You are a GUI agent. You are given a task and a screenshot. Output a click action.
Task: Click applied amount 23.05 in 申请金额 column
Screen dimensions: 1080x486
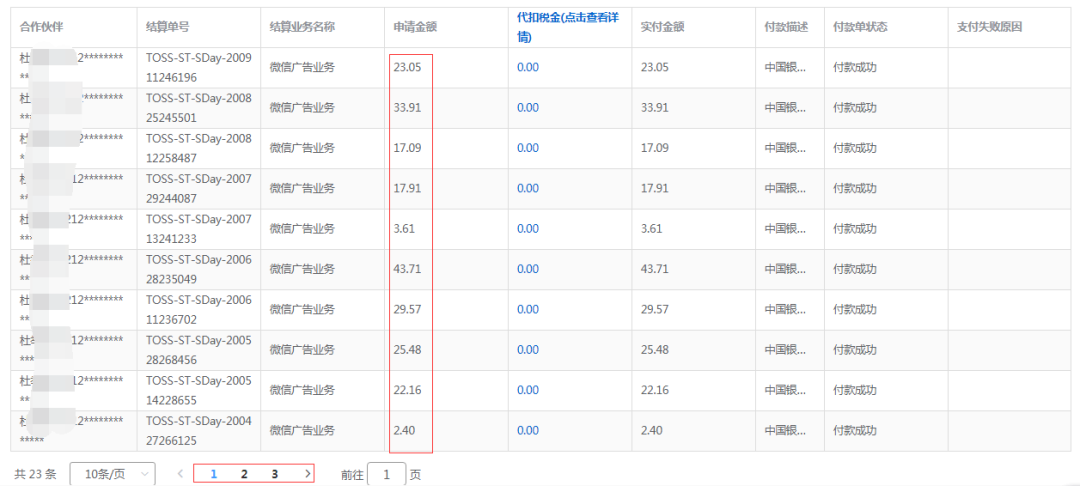(407, 67)
